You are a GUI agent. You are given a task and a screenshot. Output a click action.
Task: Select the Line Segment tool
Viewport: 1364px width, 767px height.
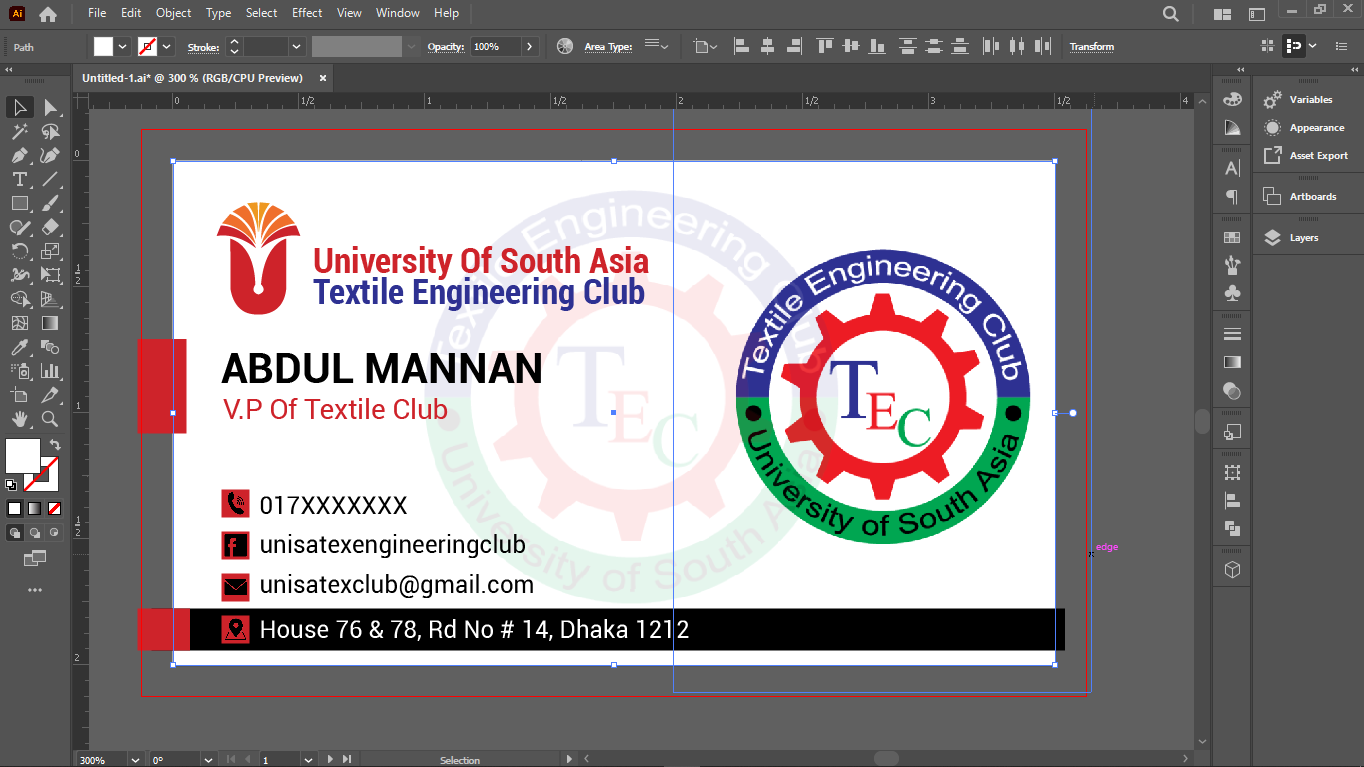[50, 179]
